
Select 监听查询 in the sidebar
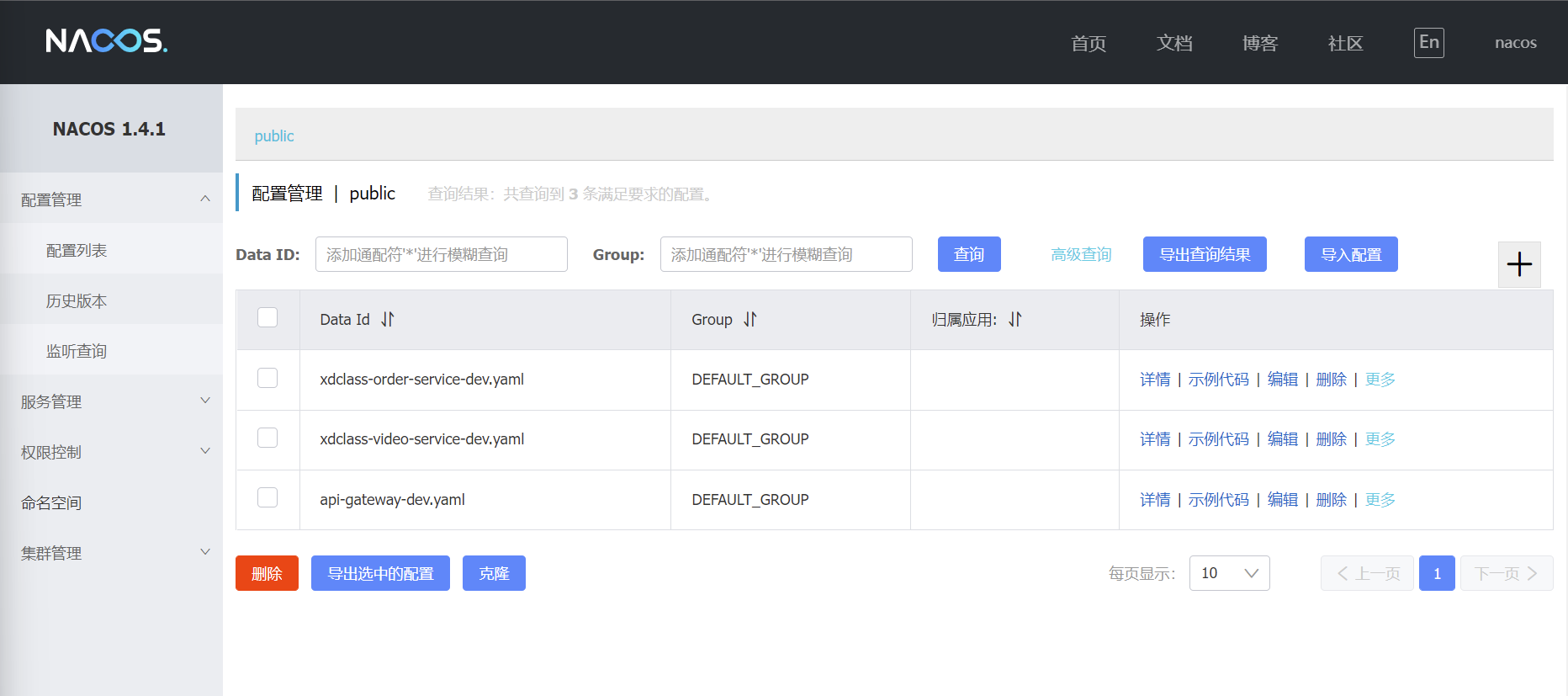pos(111,351)
